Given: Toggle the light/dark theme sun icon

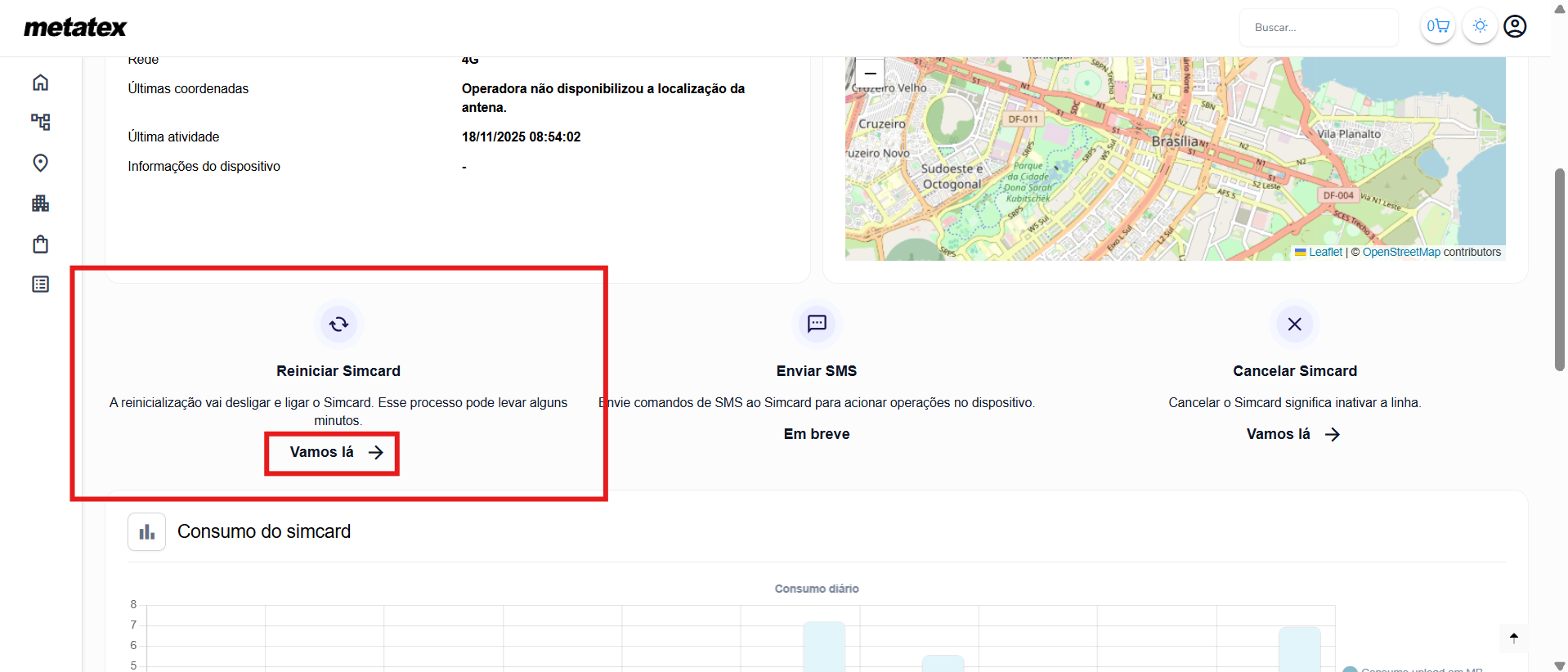Looking at the screenshot, I should click(x=1480, y=26).
